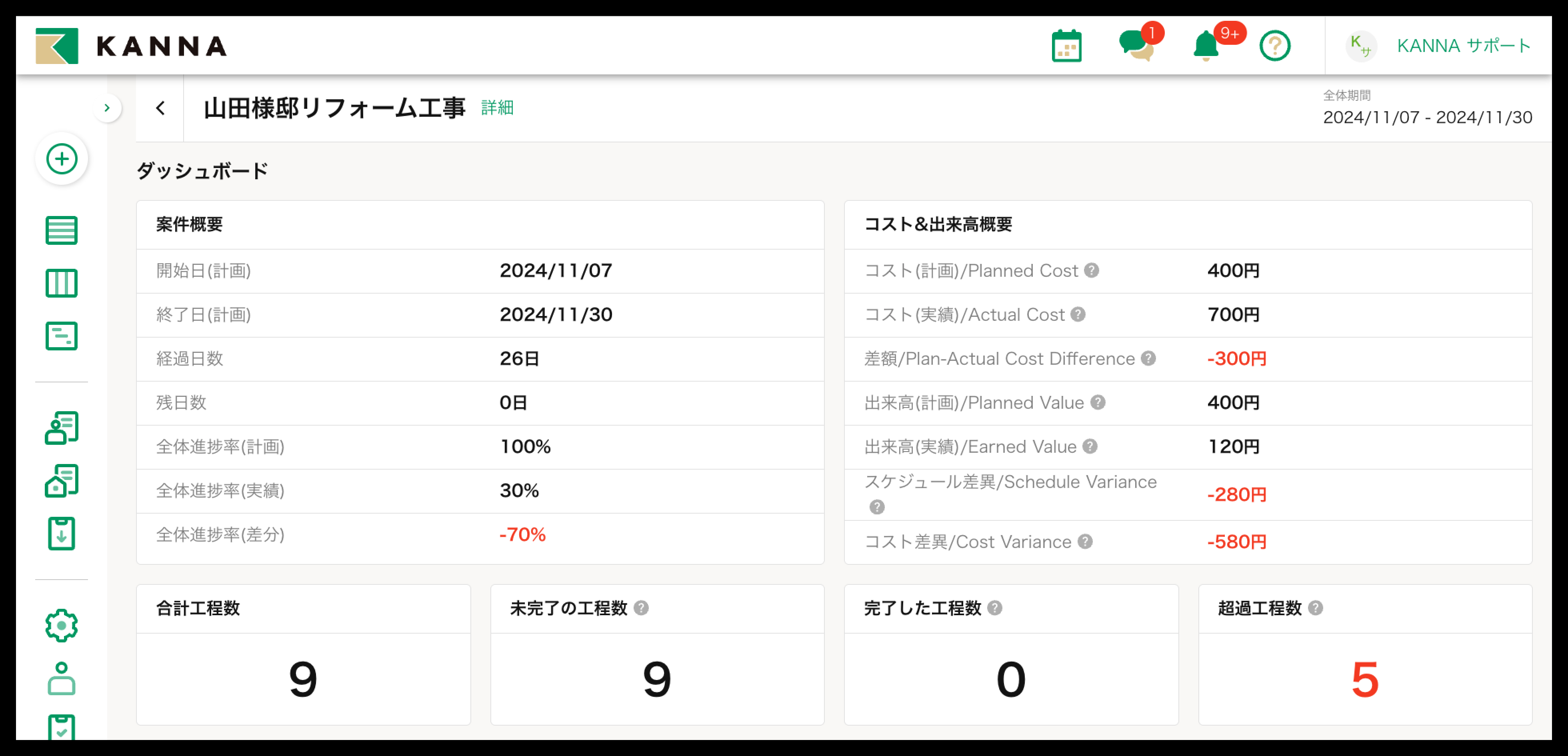Open the Gantt chart sidebar icon
The width and height of the screenshot is (1568, 756).
coord(62,336)
